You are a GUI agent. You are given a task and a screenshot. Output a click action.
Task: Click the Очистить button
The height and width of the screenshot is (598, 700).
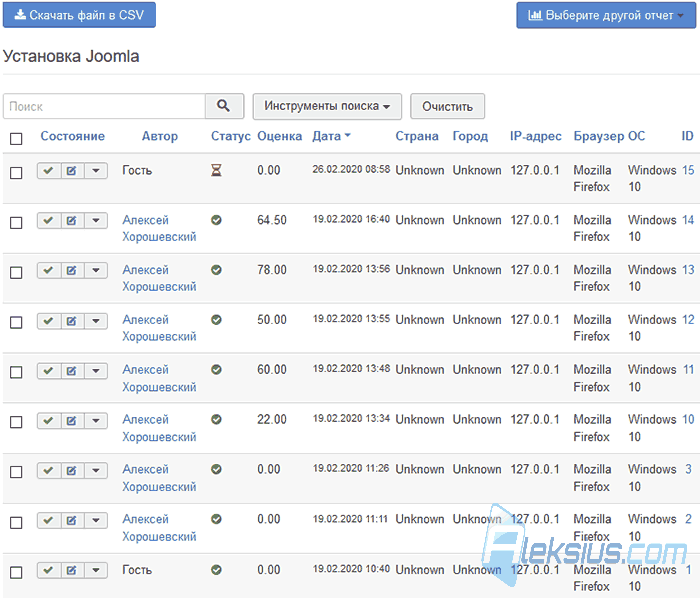447,106
